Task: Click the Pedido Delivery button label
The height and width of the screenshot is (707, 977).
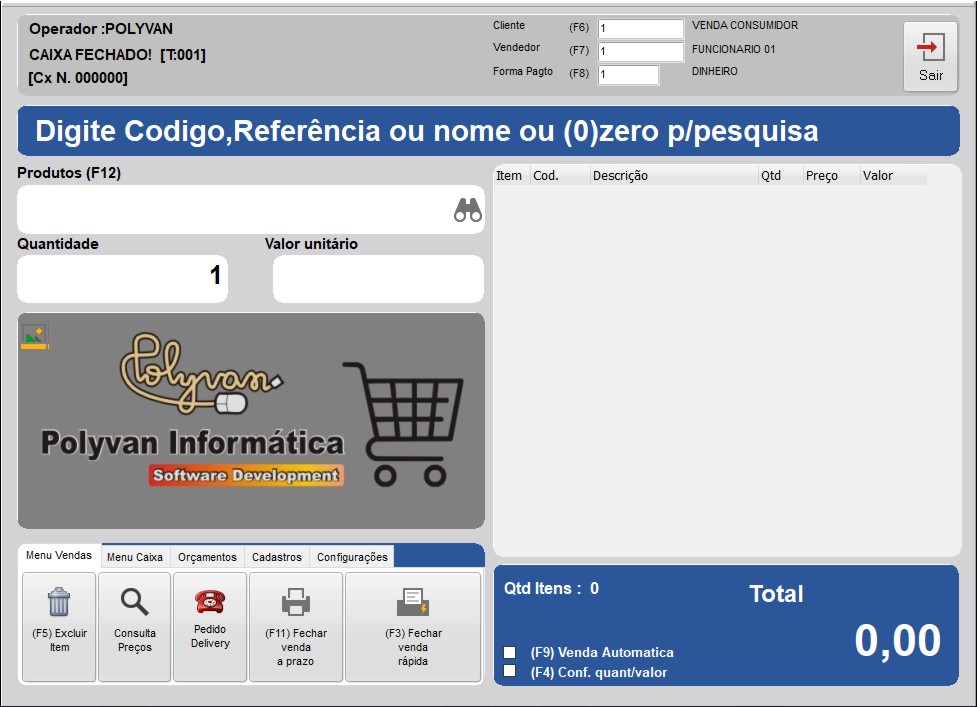Action: 210,636
